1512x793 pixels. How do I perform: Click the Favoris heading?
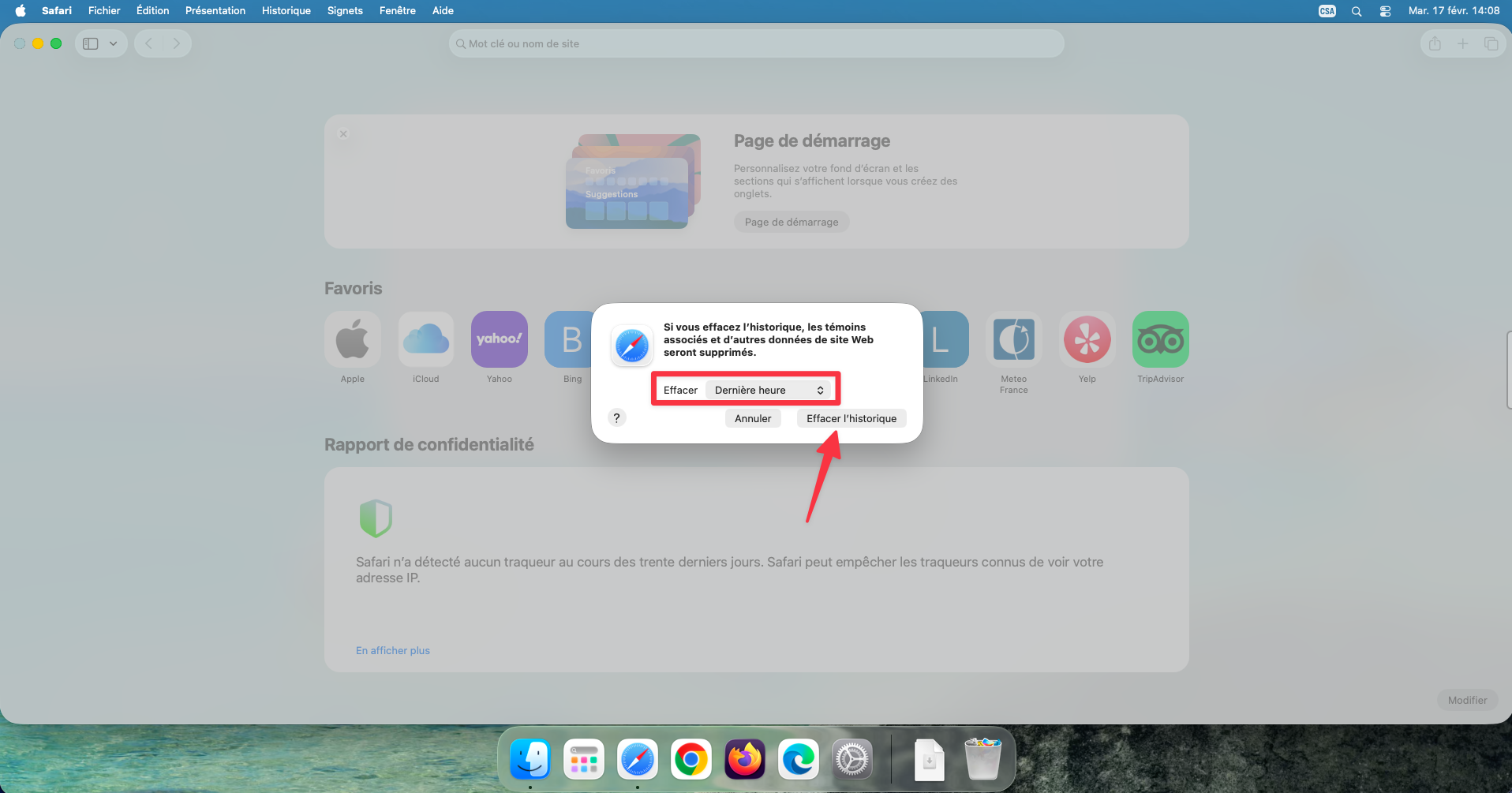point(353,288)
